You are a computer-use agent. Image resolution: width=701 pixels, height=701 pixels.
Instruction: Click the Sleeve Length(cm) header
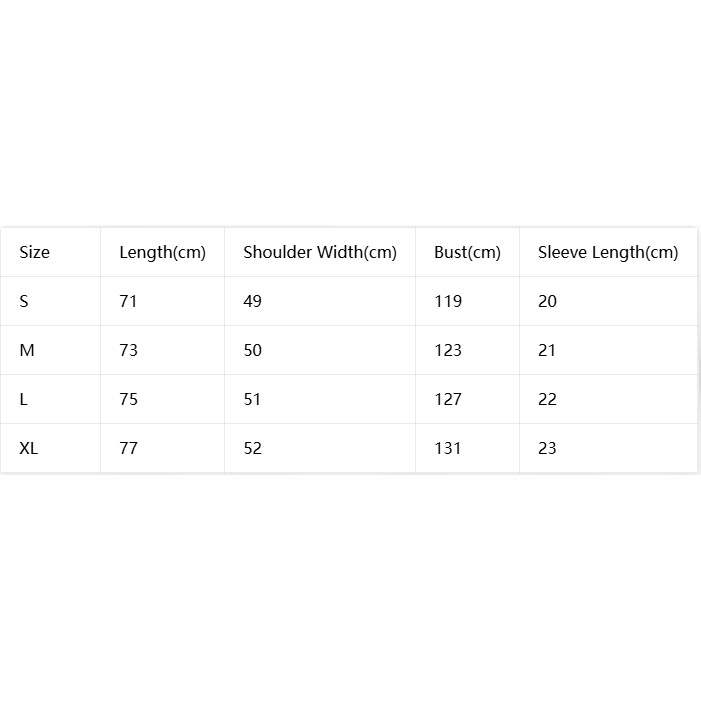(x=608, y=253)
